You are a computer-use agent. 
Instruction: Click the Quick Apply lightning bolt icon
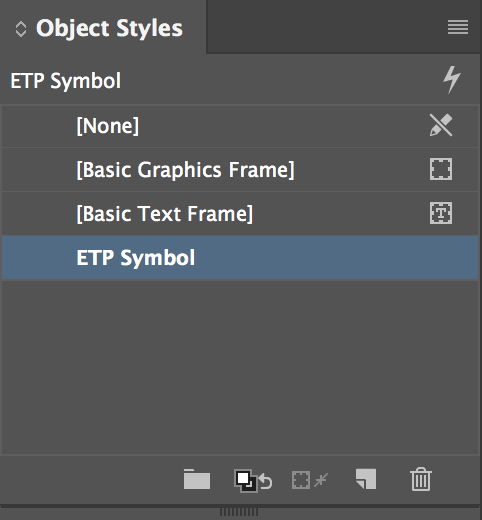[452, 80]
